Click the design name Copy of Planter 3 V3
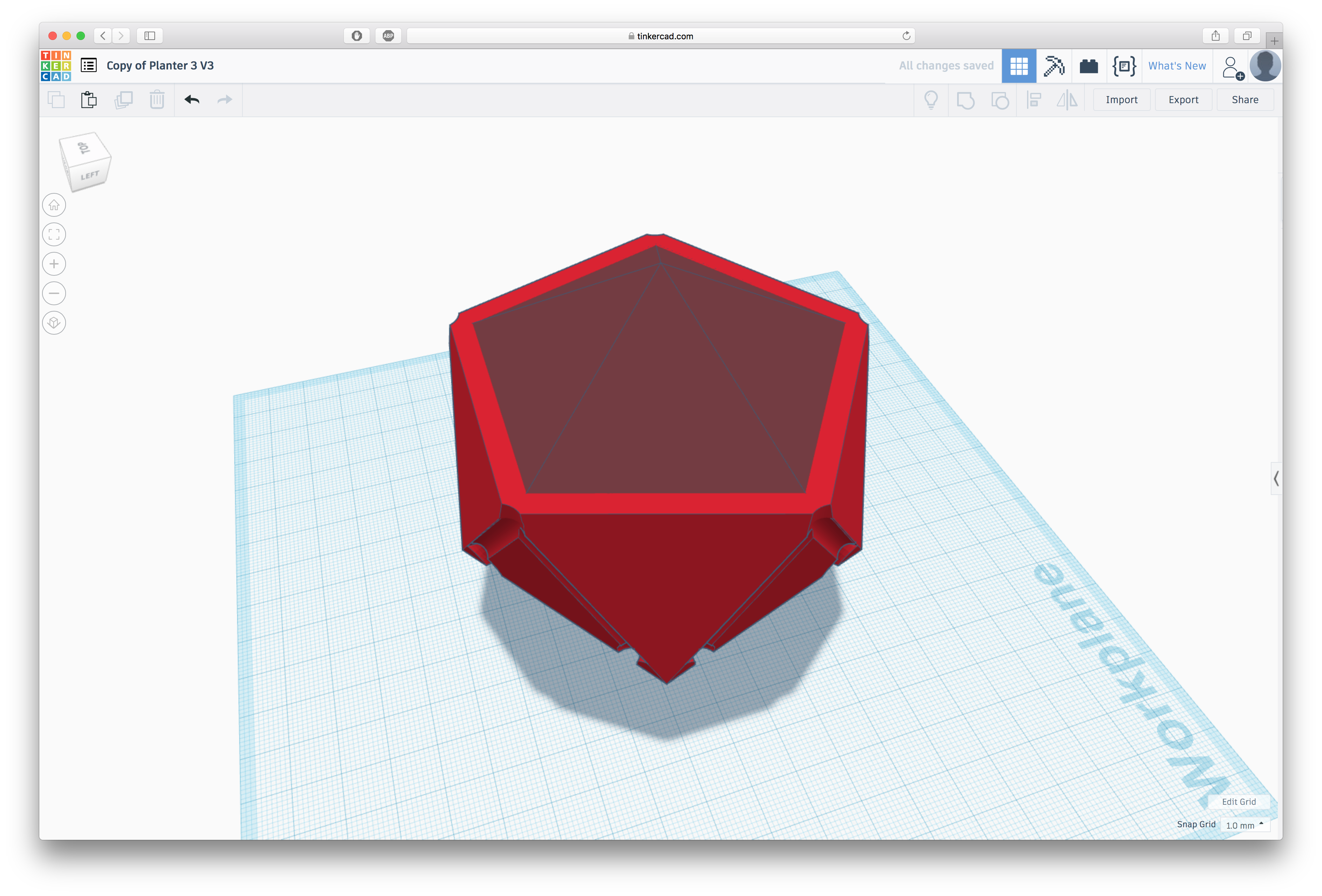The height and width of the screenshot is (896, 1322). [x=160, y=65]
